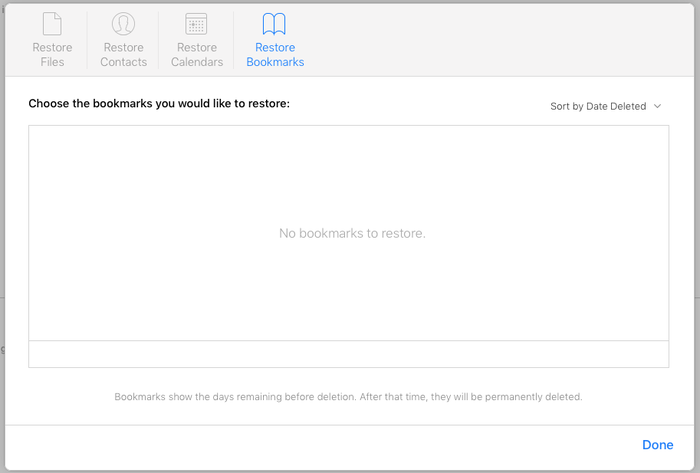This screenshot has height=473, width=700.
Task: Click the Restore Calendars calendar icon
Action: pyautogui.click(x=196, y=24)
